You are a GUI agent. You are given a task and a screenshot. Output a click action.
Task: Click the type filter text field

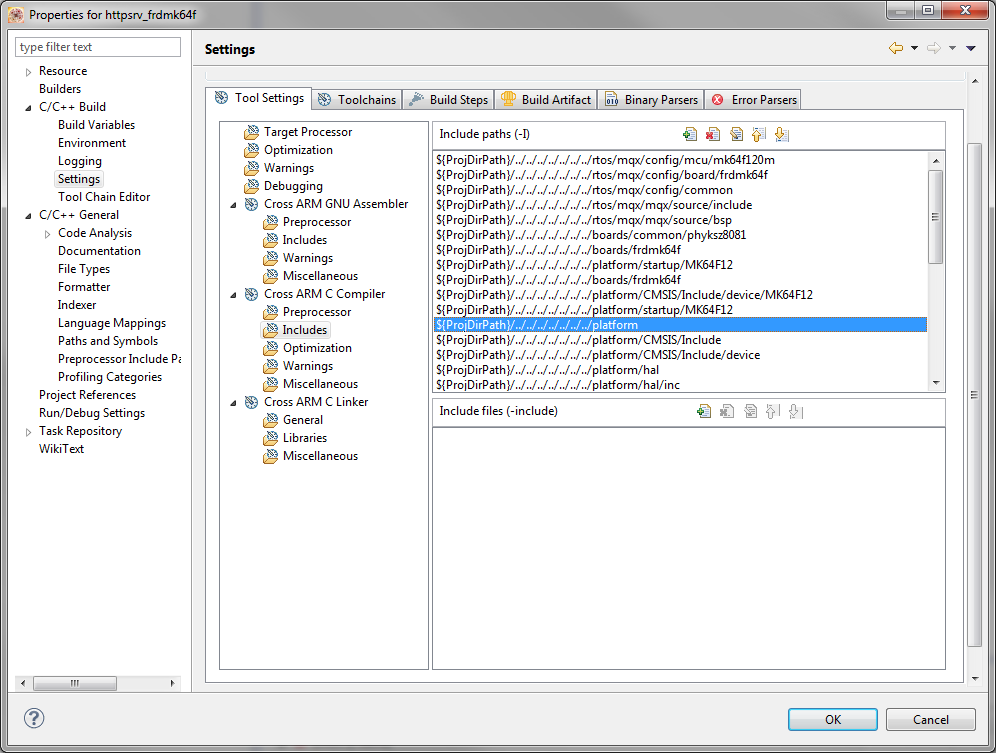tap(98, 47)
